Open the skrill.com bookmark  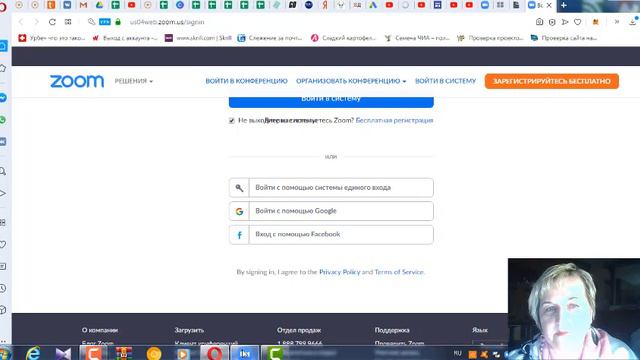pos(198,38)
